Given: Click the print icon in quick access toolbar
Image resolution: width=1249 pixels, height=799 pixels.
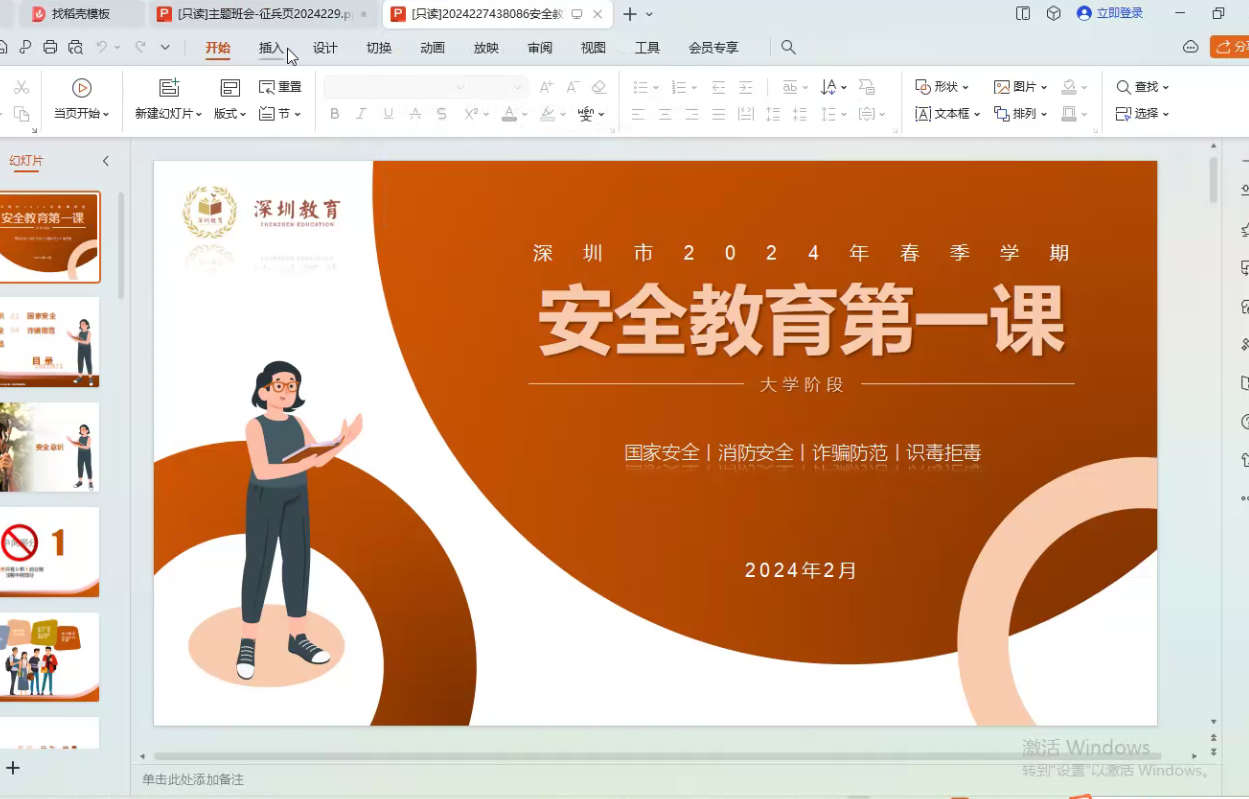Looking at the screenshot, I should pyautogui.click(x=50, y=47).
